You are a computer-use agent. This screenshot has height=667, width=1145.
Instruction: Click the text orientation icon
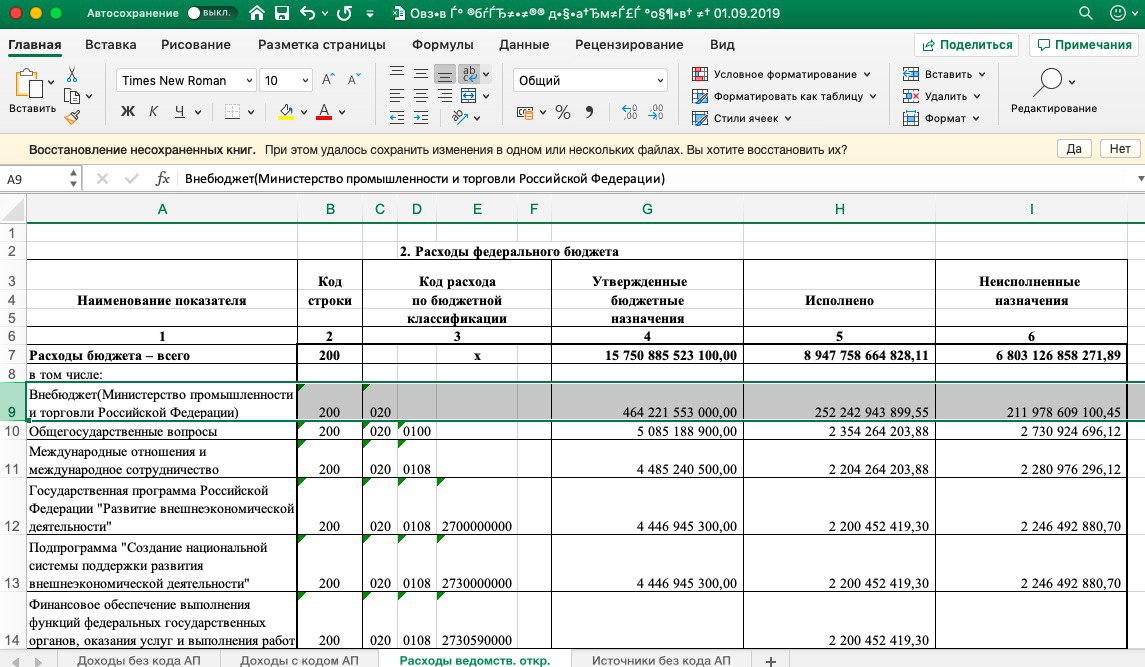pos(459,118)
